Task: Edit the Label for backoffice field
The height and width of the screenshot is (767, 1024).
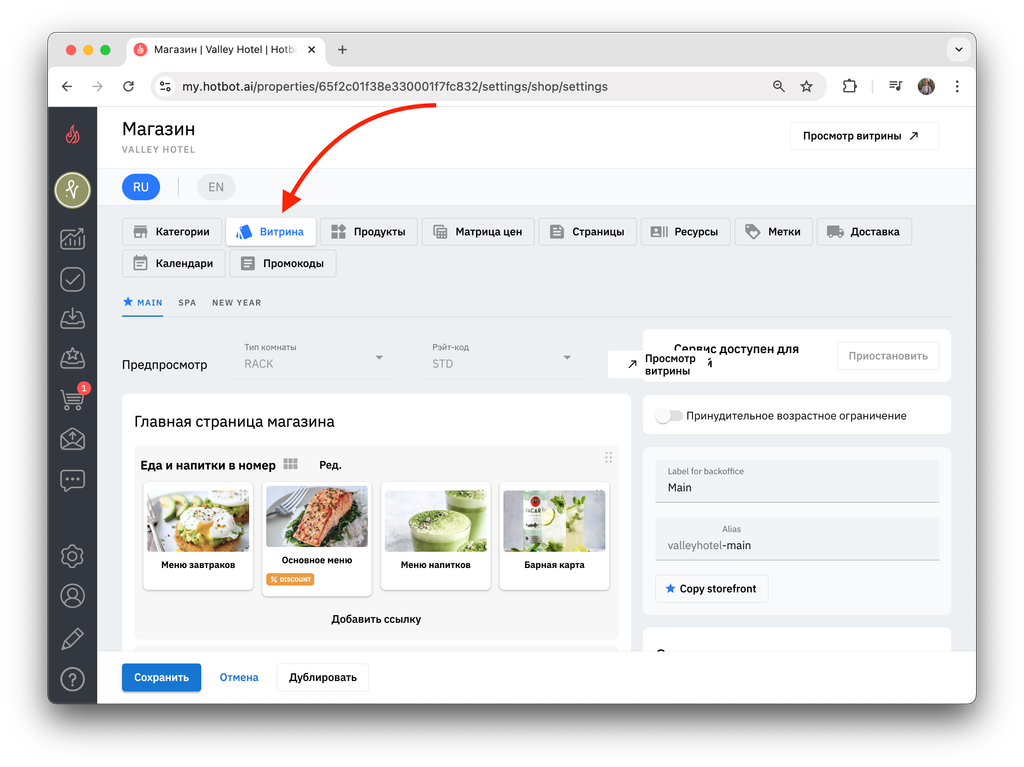Action: pos(797,481)
